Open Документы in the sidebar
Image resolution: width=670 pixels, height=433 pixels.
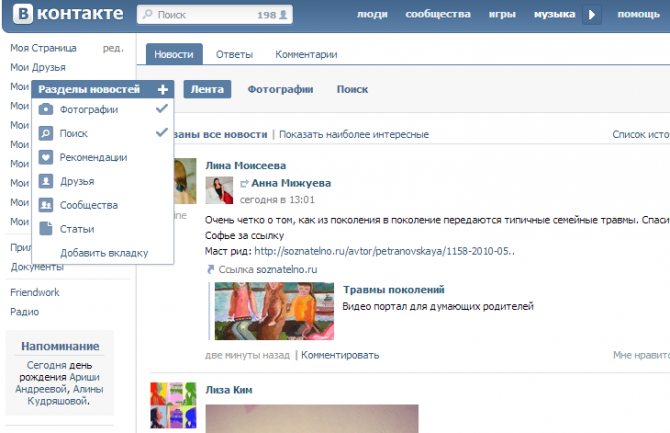[x=37, y=267]
